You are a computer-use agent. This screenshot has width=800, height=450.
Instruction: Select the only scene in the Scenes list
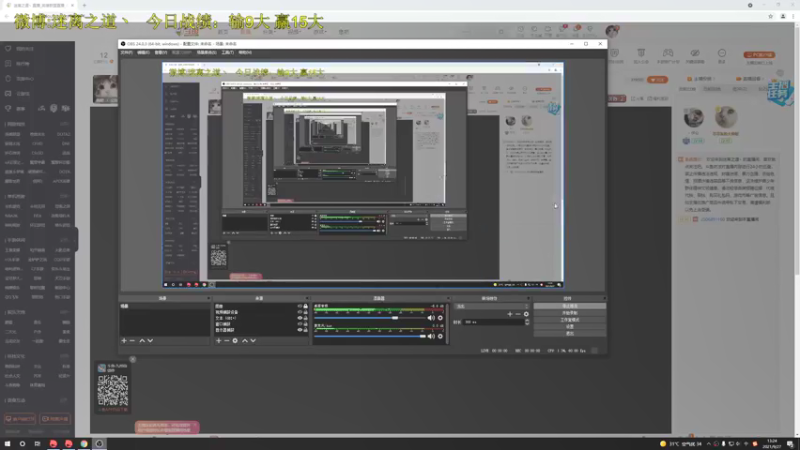point(164,306)
